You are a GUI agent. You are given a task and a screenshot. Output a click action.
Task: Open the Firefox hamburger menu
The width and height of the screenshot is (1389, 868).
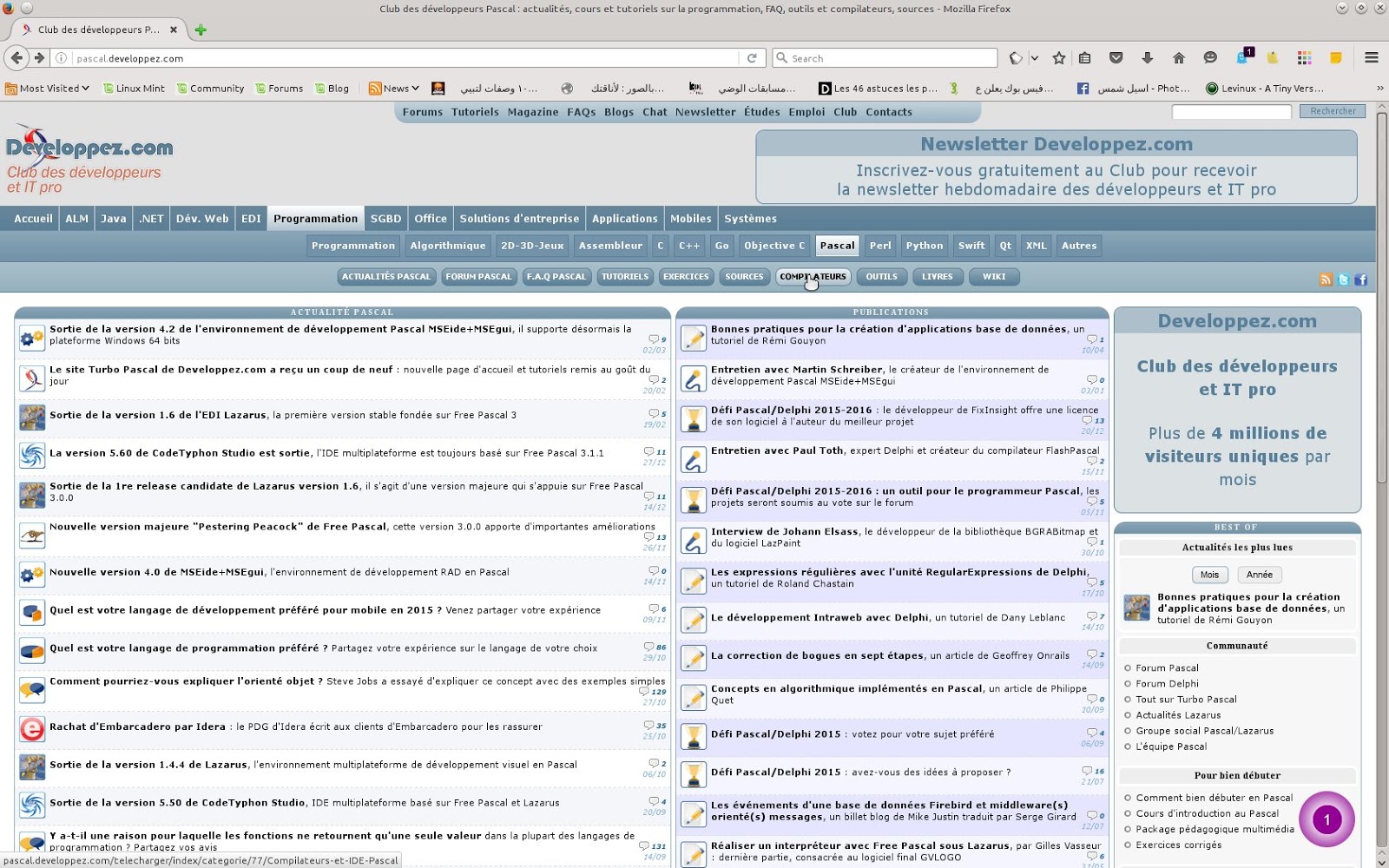[x=1372, y=58]
